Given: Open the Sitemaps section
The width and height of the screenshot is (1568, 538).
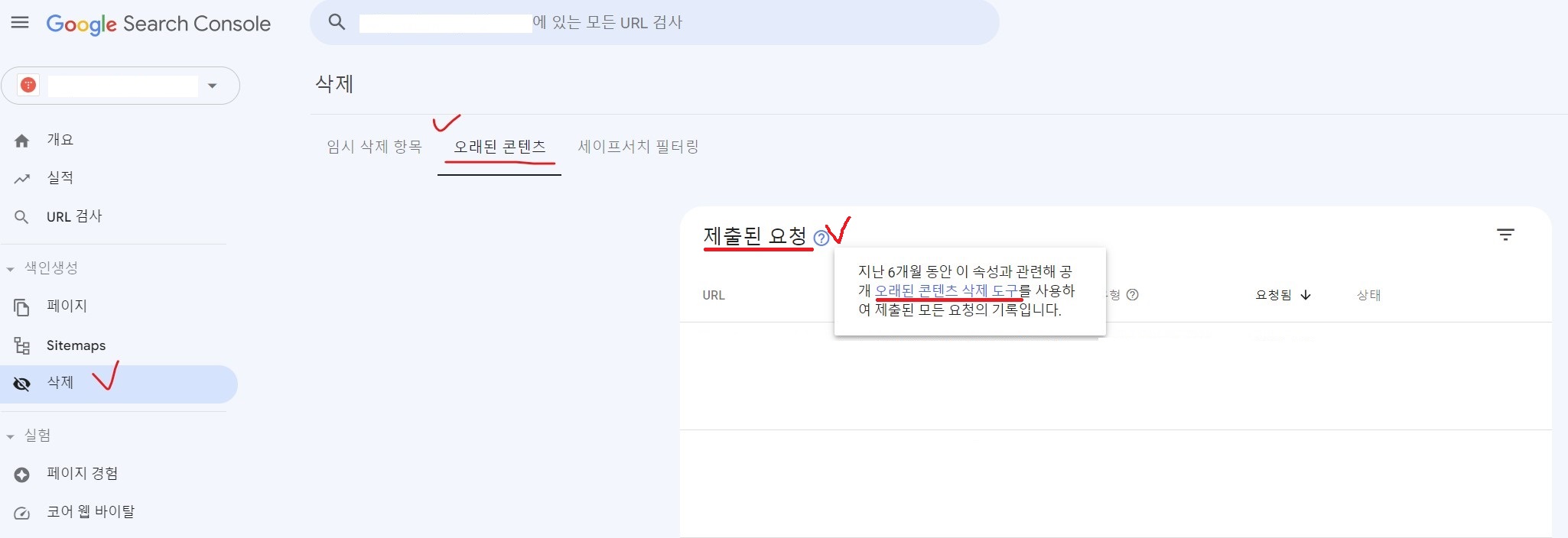Looking at the screenshot, I should (75, 345).
